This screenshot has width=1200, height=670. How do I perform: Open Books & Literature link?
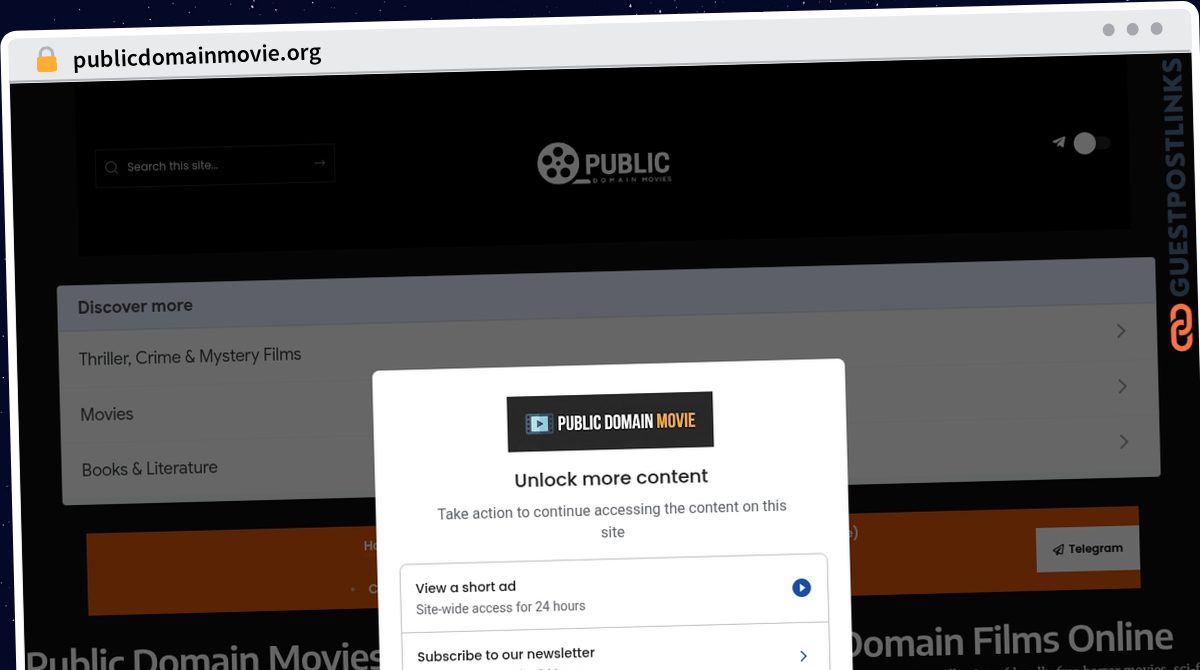[150, 468]
